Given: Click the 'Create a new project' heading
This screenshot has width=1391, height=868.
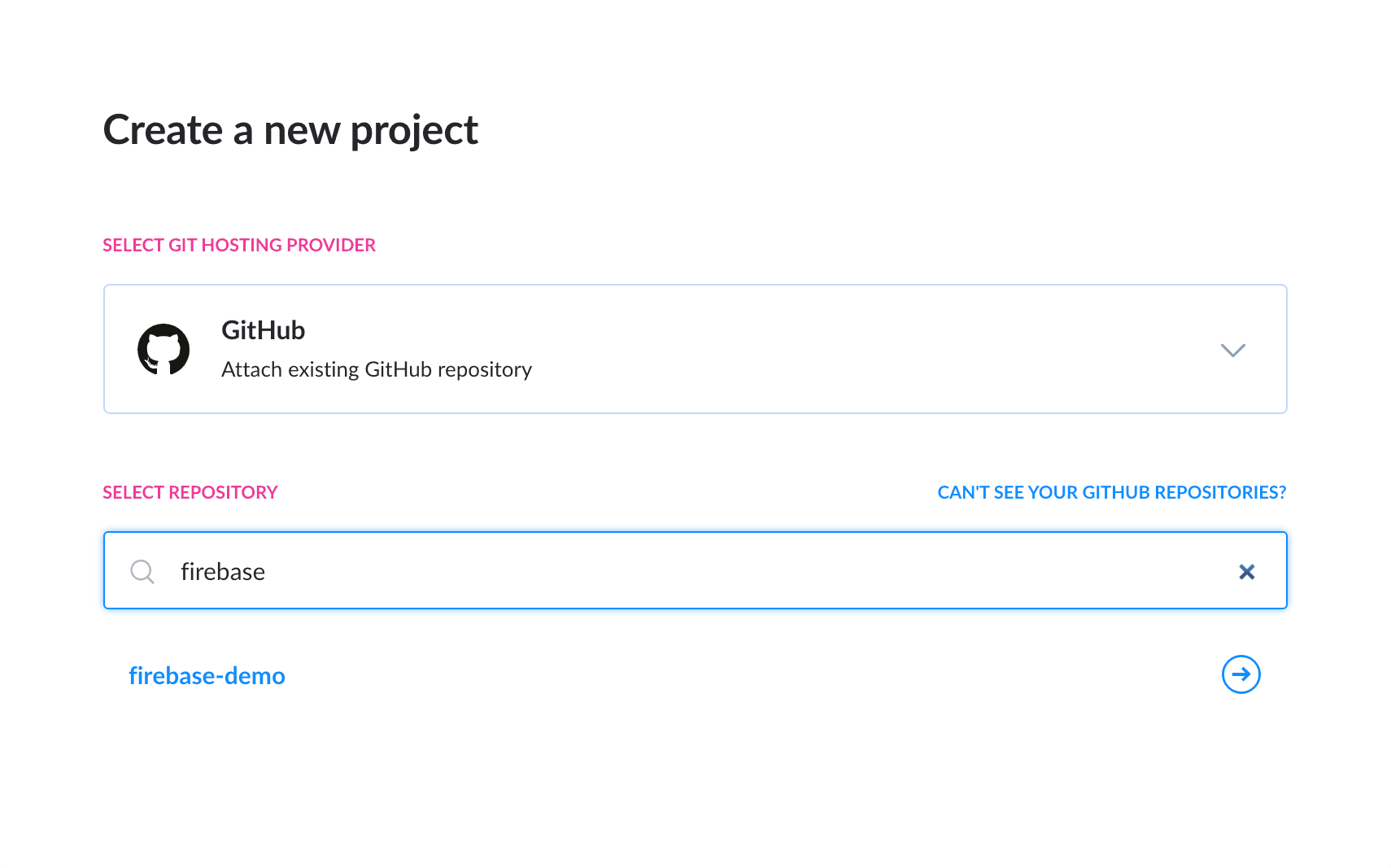Looking at the screenshot, I should 290,130.
